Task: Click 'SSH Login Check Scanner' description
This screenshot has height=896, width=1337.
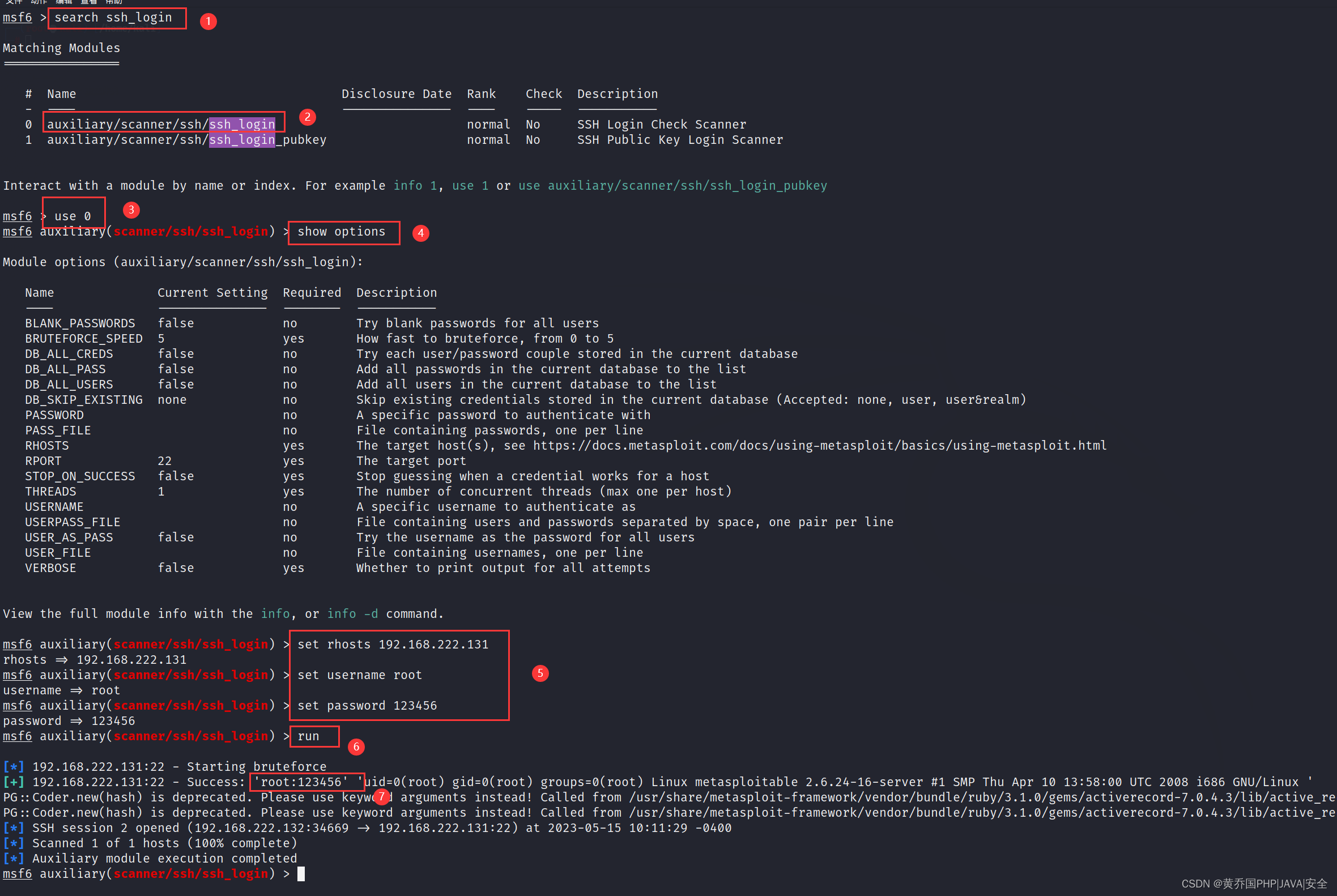Action: point(661,125)
